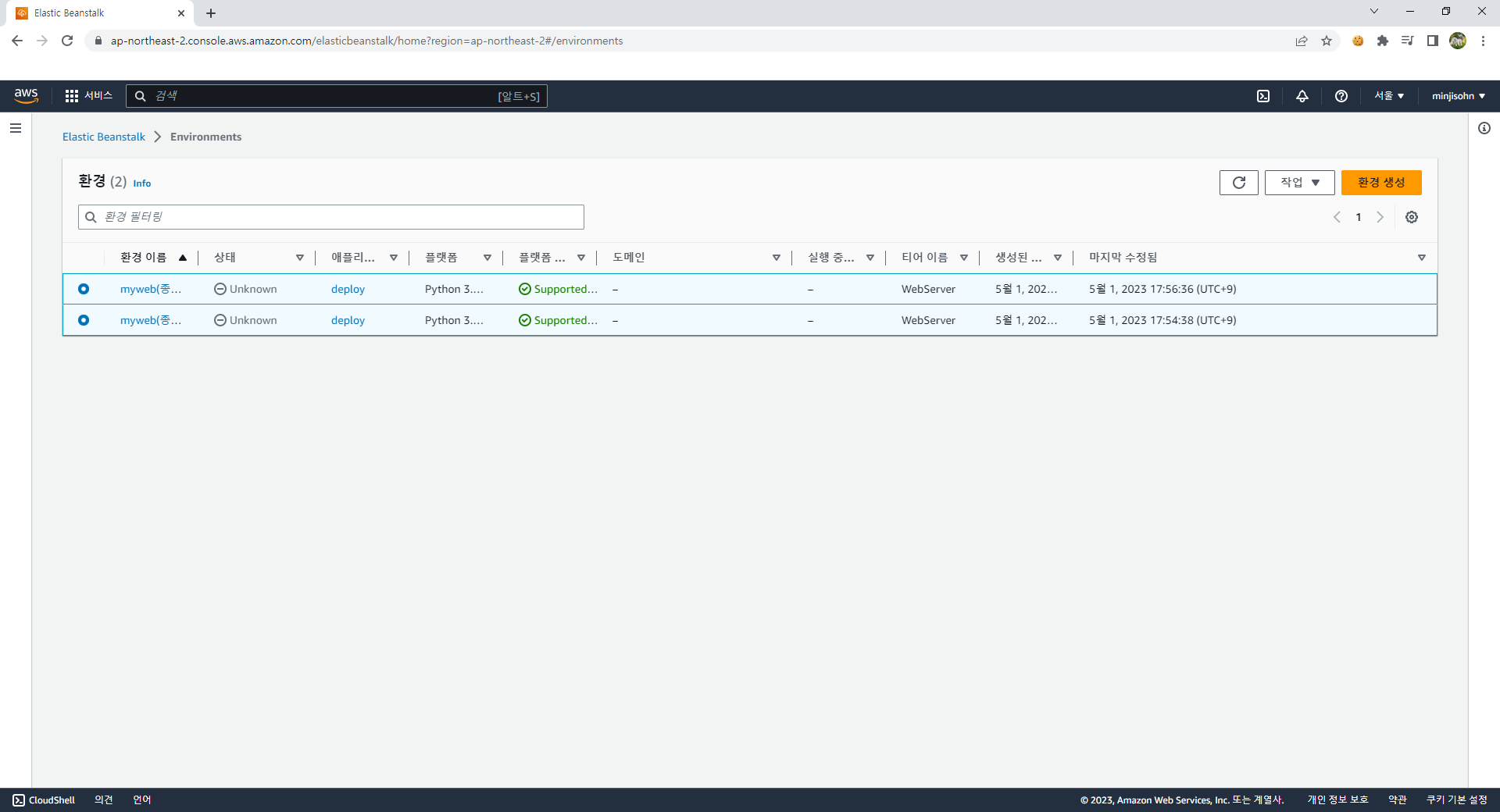Open the 서울 region selector
Viewport: 1500px width, 812px height.
(1389, 96)
